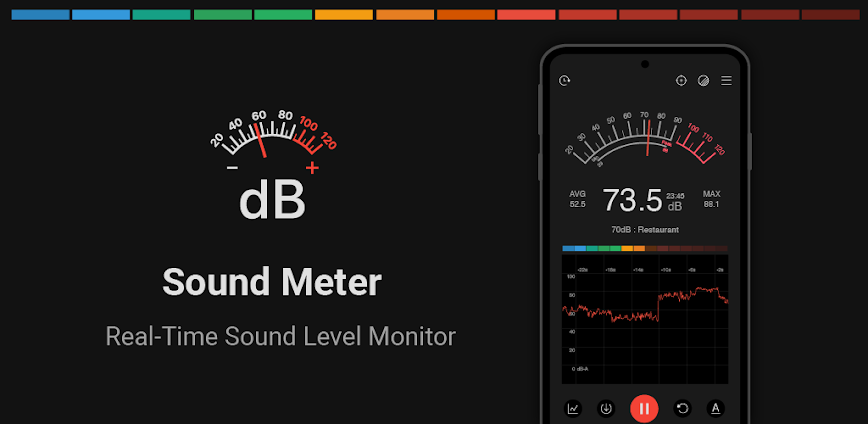Viewport: 868px width, 424px height.
Task: Open the hamburger menu in the phone app
Action: [x=727, y=81]
